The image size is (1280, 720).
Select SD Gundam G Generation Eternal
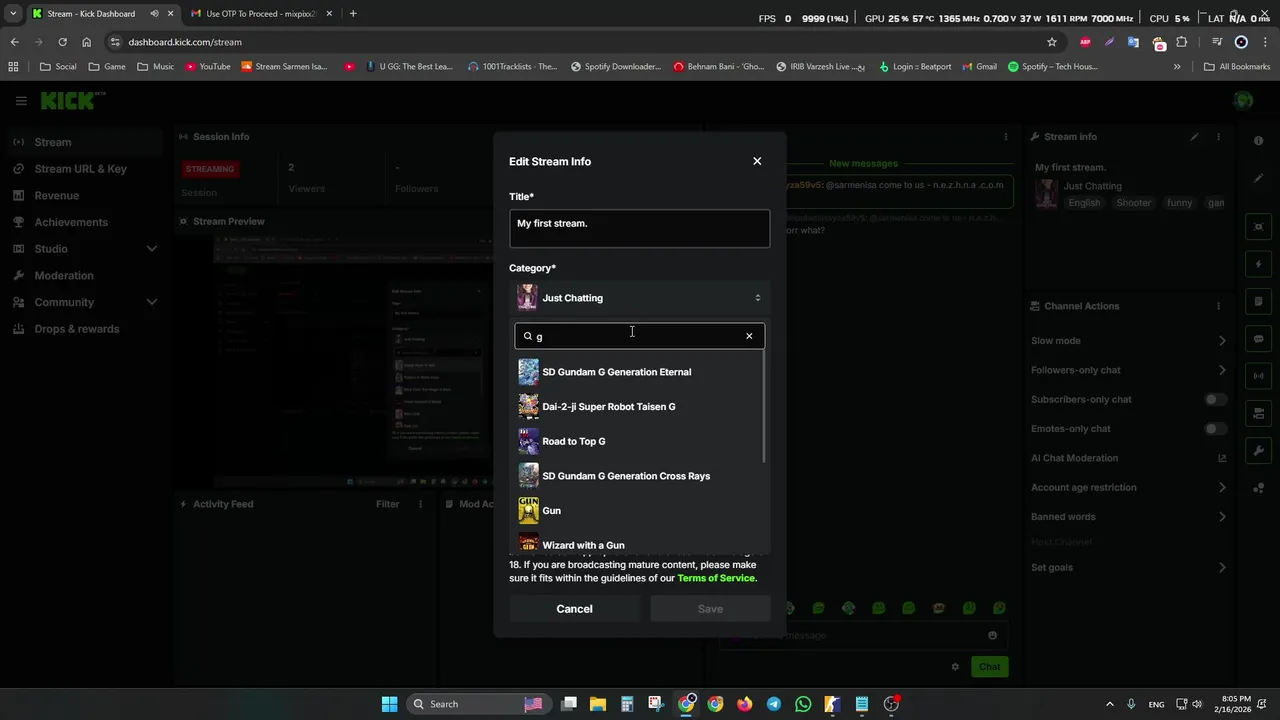[x=638, y=372]
